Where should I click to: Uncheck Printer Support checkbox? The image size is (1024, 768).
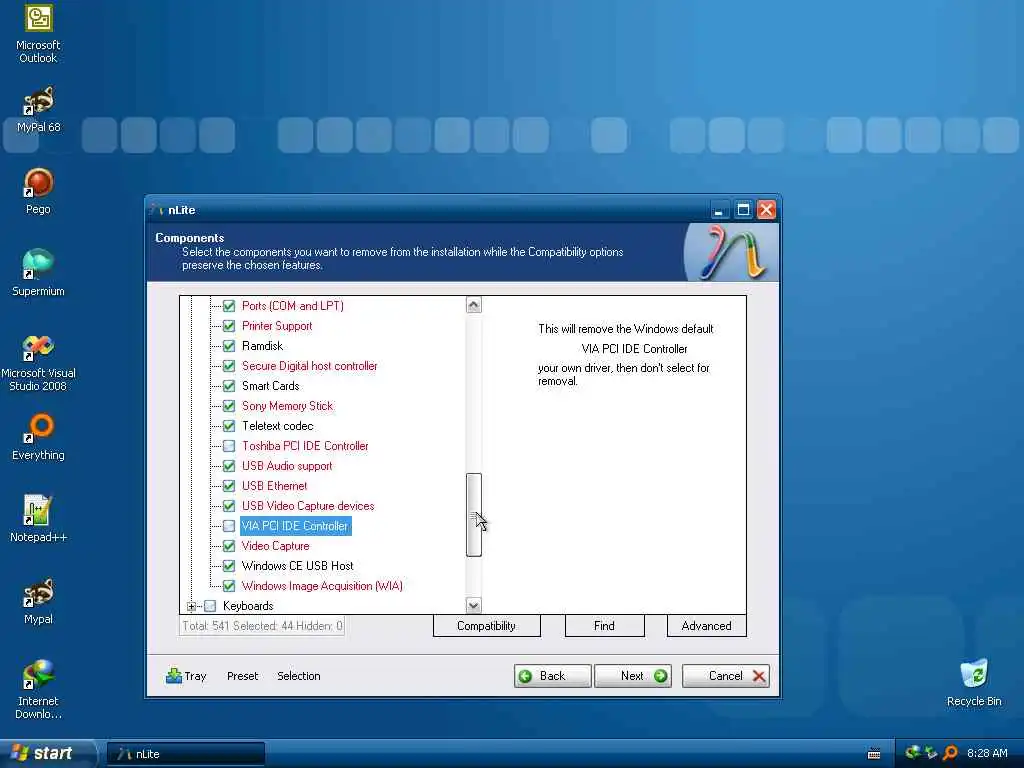[229, 326]
